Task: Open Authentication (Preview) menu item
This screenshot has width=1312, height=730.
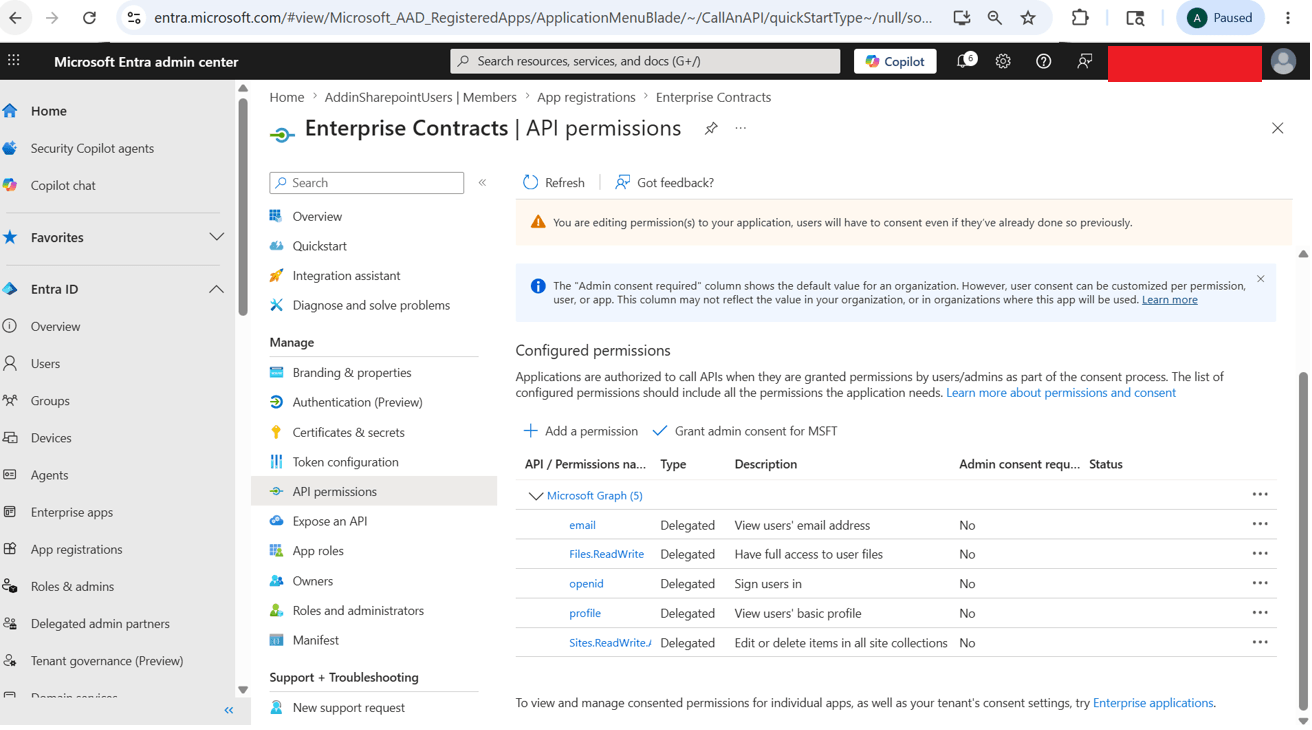Action: point(357,402)
